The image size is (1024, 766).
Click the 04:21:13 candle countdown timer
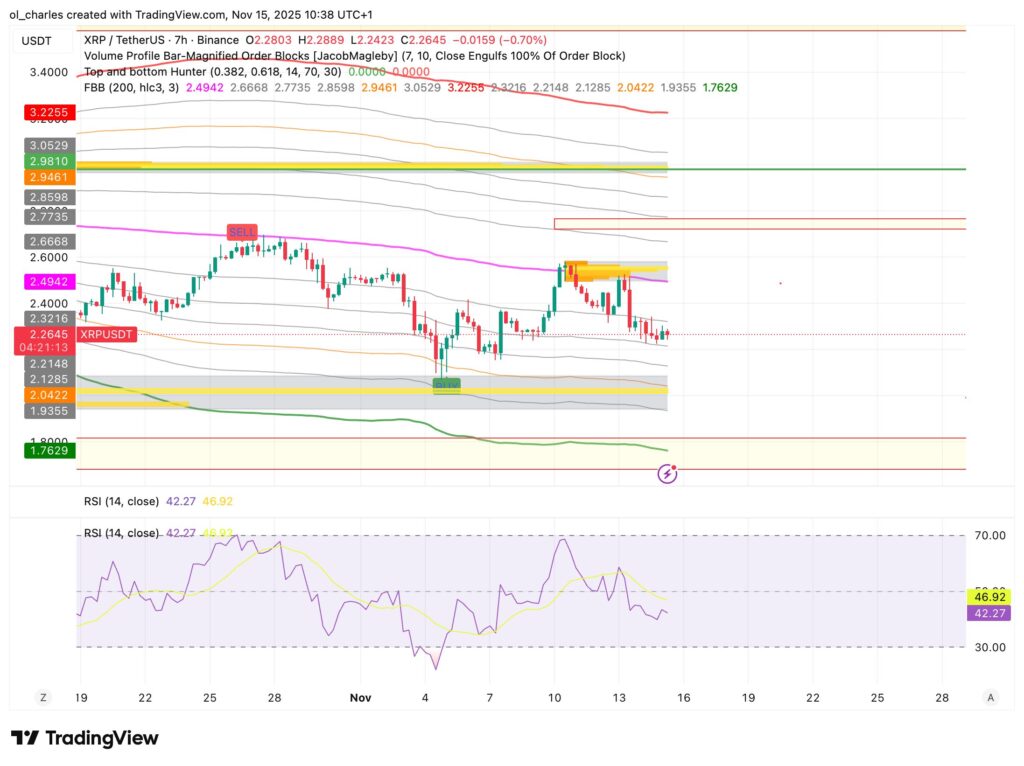click(x=45, y=345)
